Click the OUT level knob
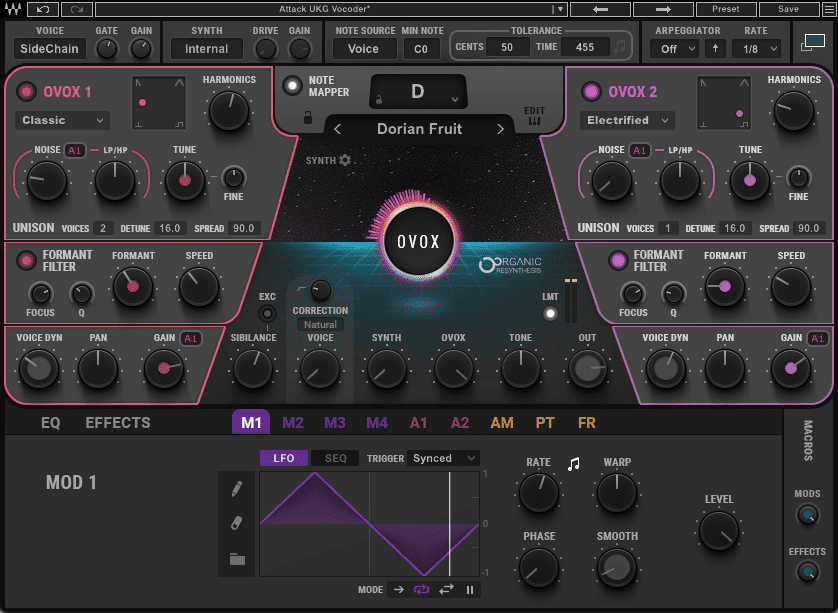Screen dimensions: 838x613 tap(587, 369)
